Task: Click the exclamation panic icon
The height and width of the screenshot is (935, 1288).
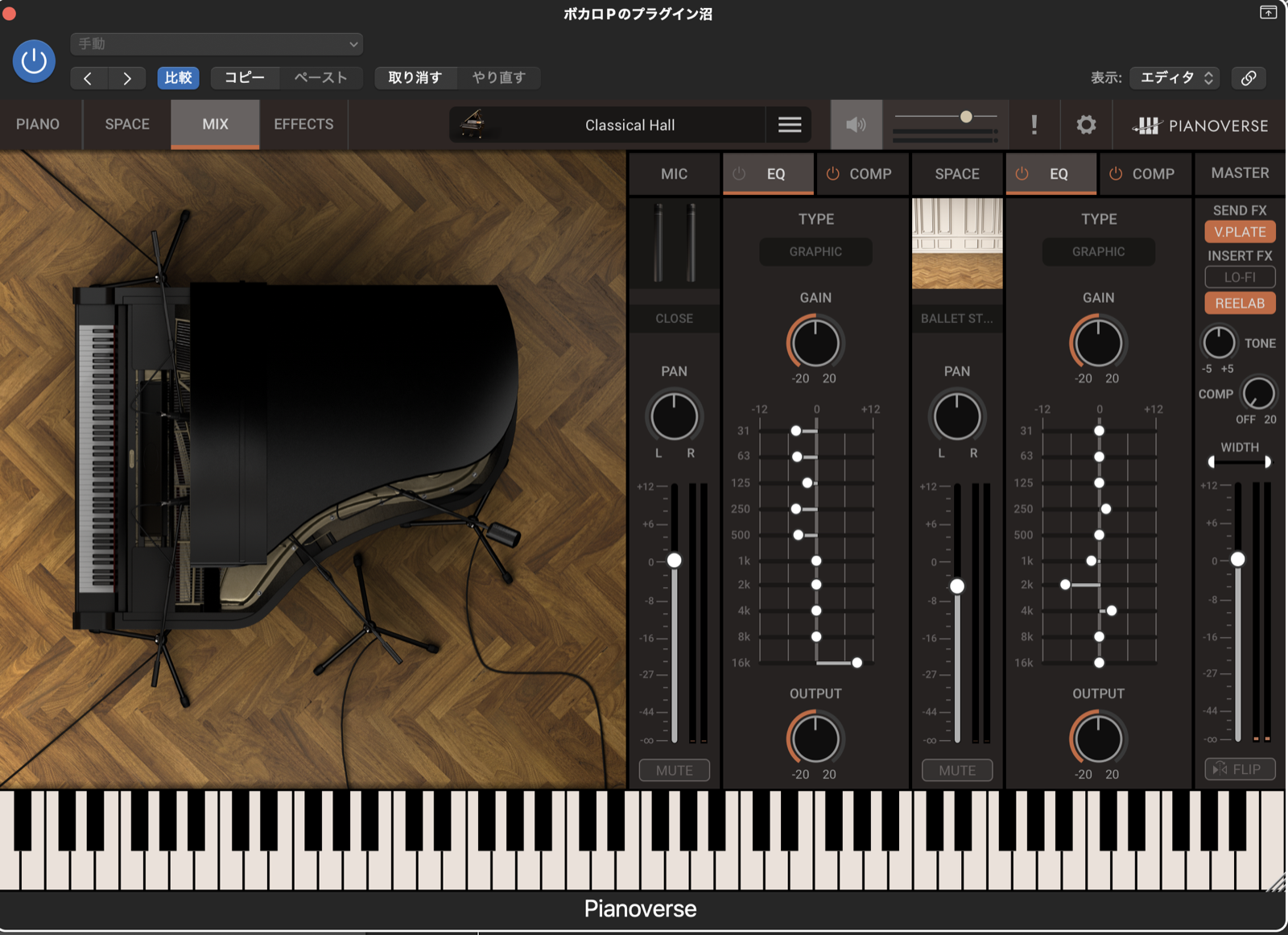Action: point(1034,125)
